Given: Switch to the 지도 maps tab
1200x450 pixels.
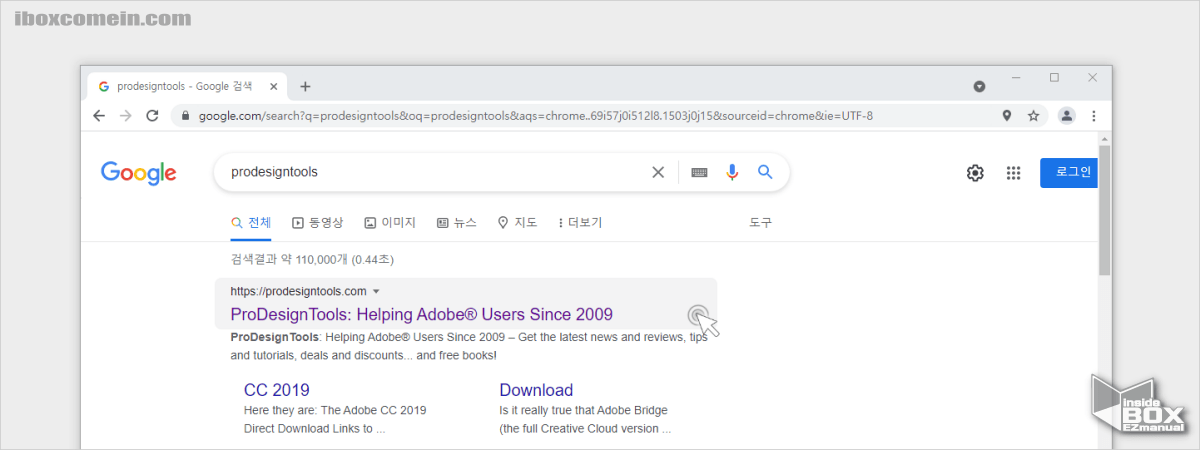Looking at the screenshot, I should (x=518, y=222).
